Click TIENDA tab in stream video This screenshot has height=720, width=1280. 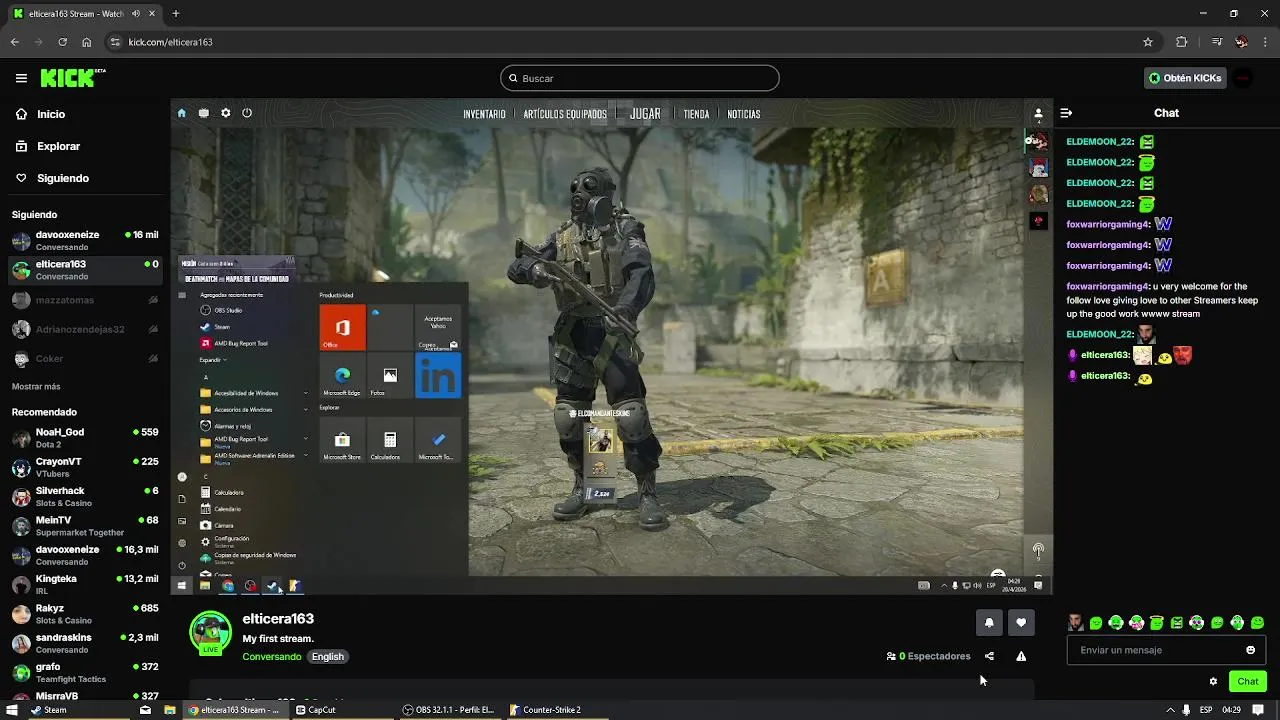click(696, 114)
